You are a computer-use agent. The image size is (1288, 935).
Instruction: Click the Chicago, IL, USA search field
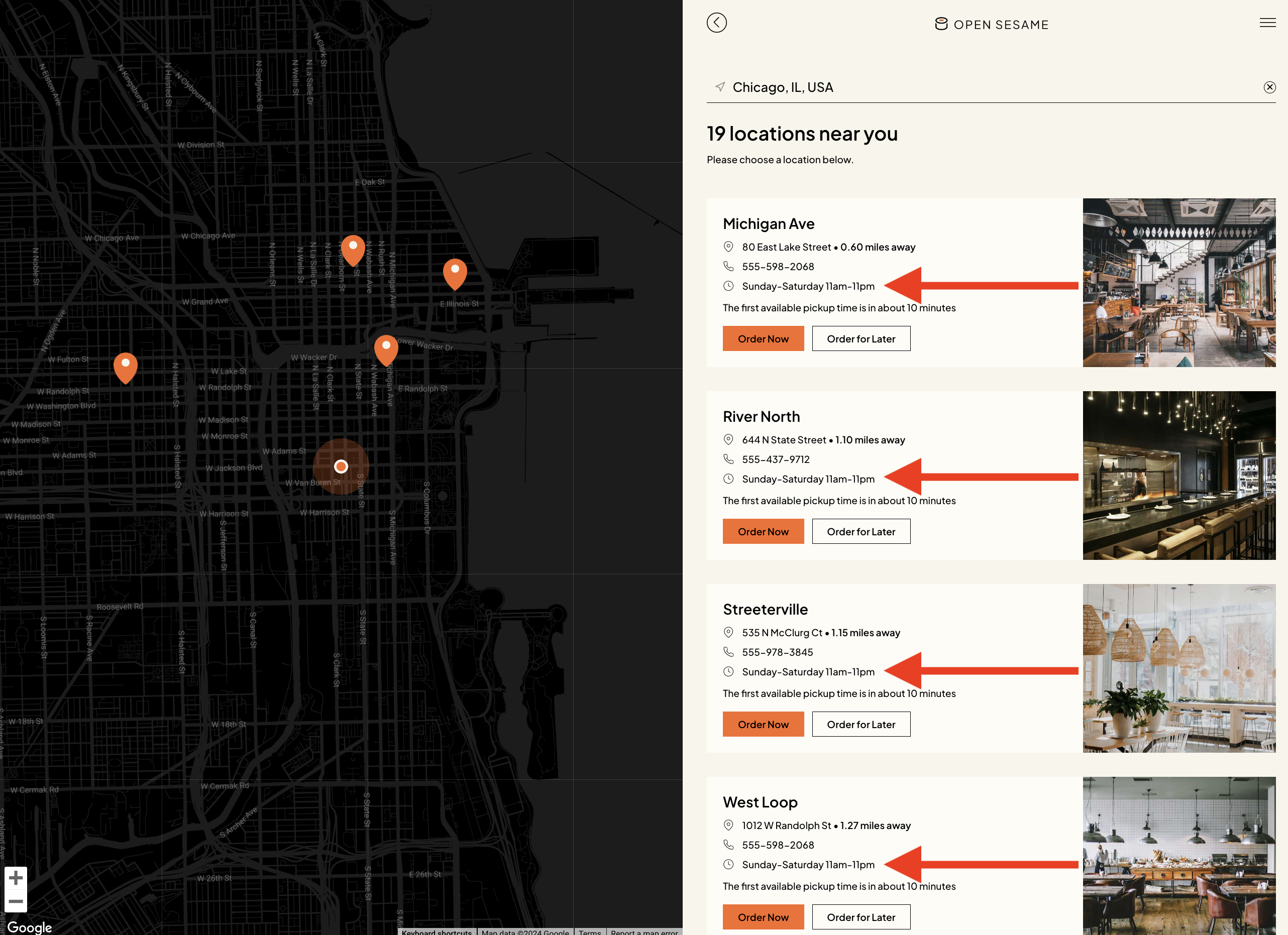click(x=991, y=87)
